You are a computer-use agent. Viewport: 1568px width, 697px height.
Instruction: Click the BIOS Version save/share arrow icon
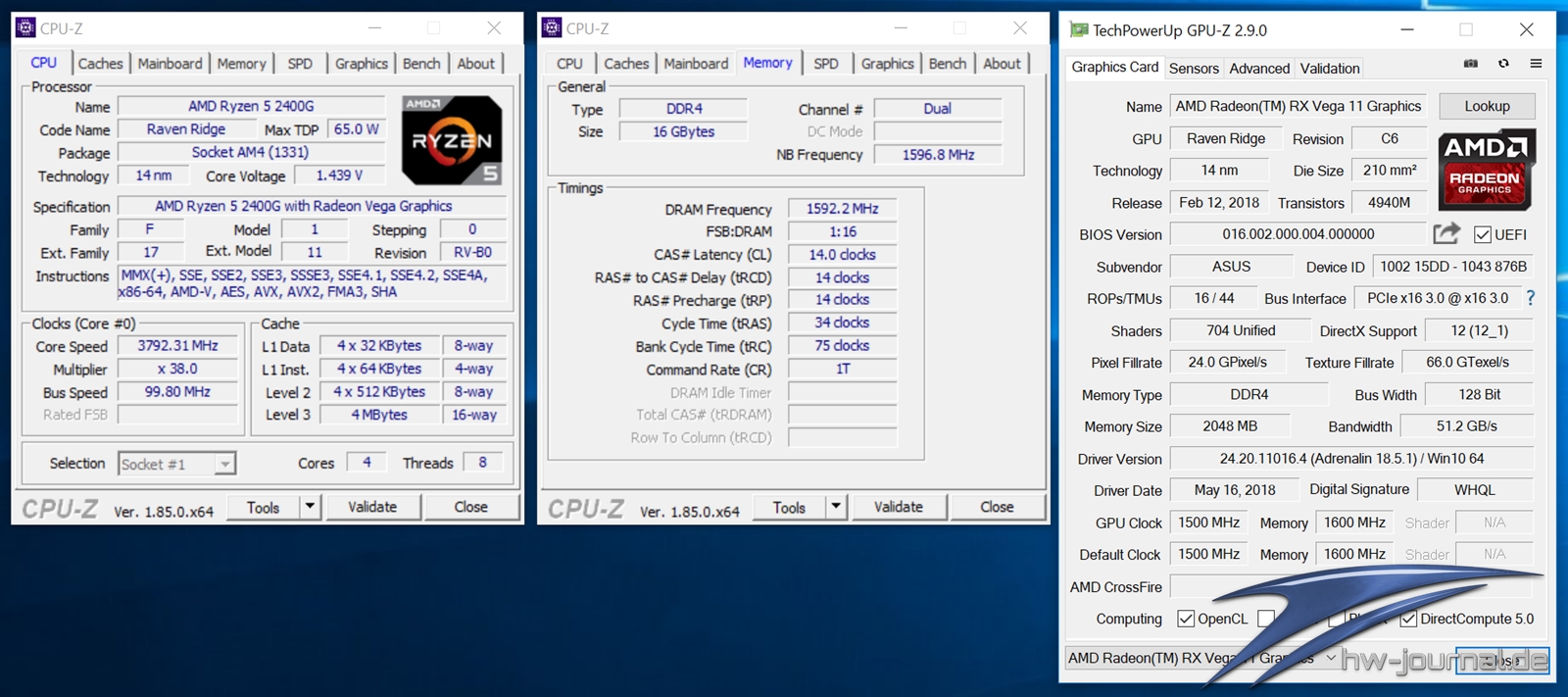pos(1446,233)
